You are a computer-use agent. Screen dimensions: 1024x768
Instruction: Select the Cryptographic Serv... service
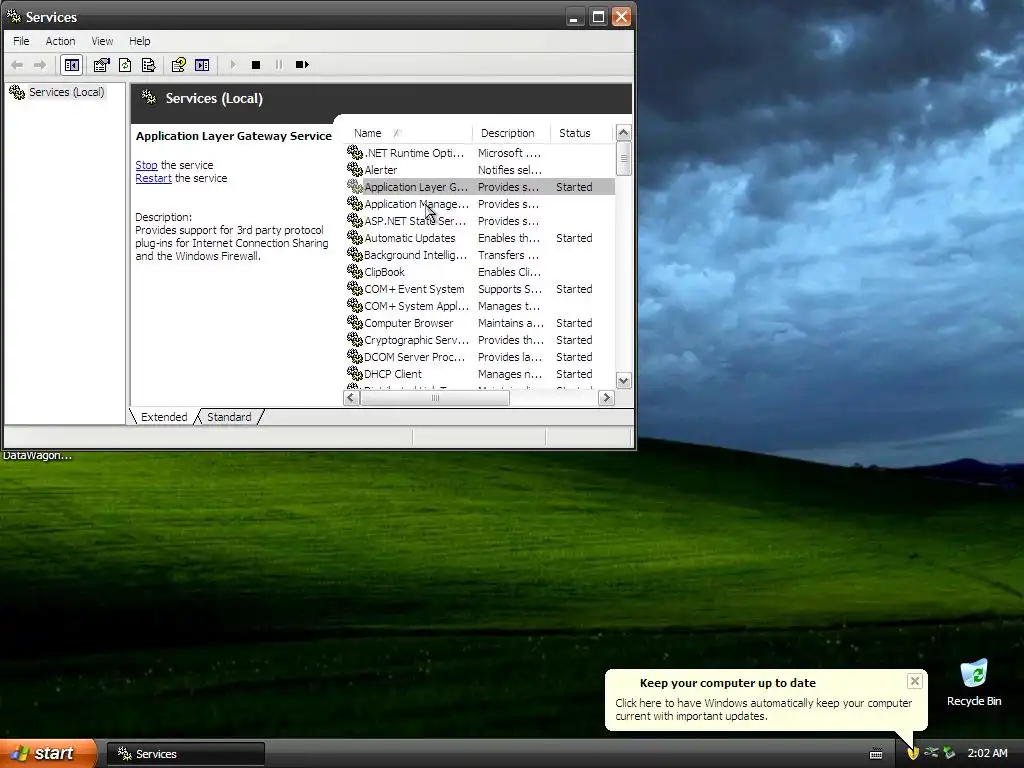pyautogui.click(x=480, y=340)
